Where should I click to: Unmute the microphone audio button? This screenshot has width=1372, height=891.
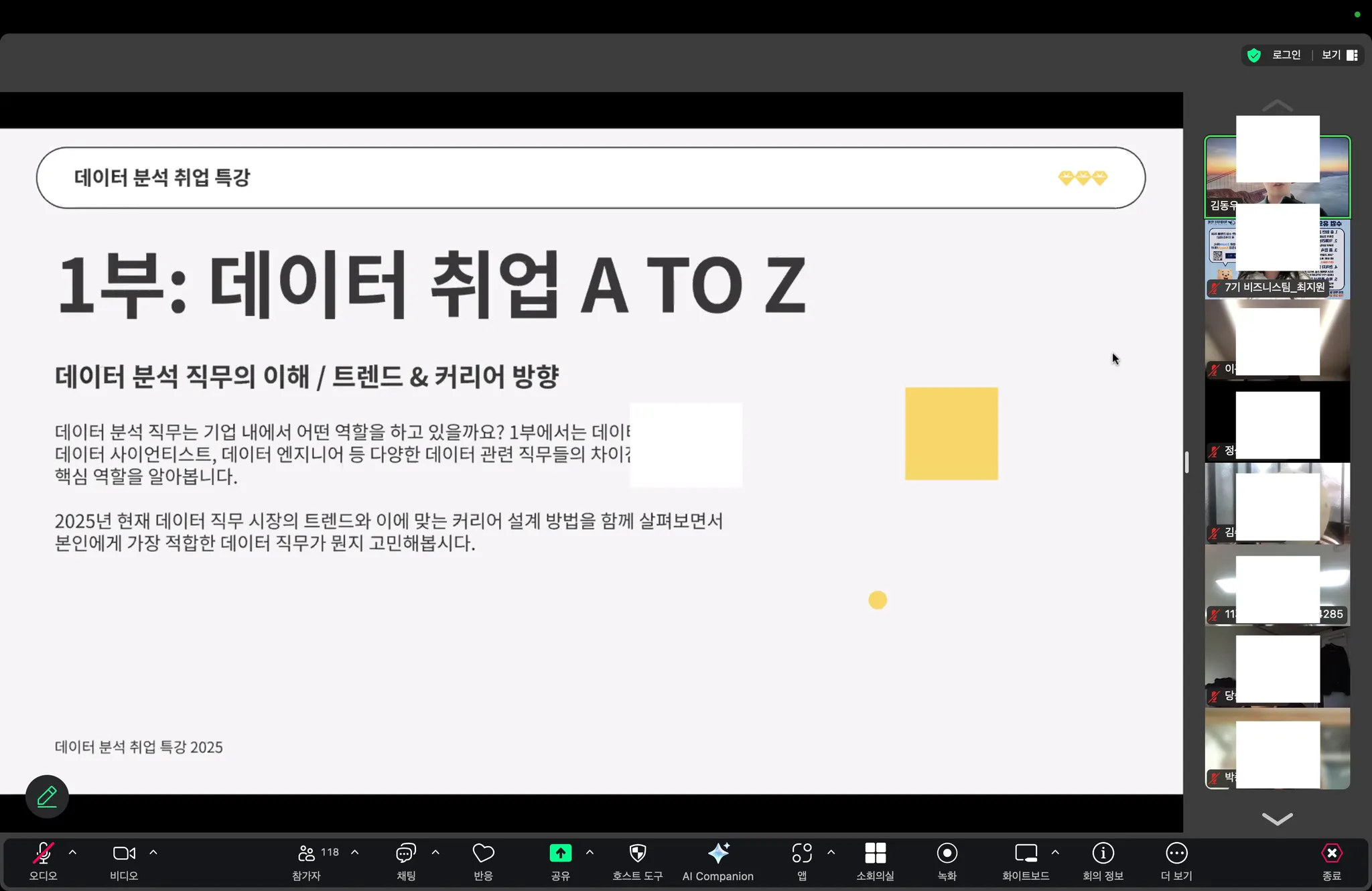[43, 853]
